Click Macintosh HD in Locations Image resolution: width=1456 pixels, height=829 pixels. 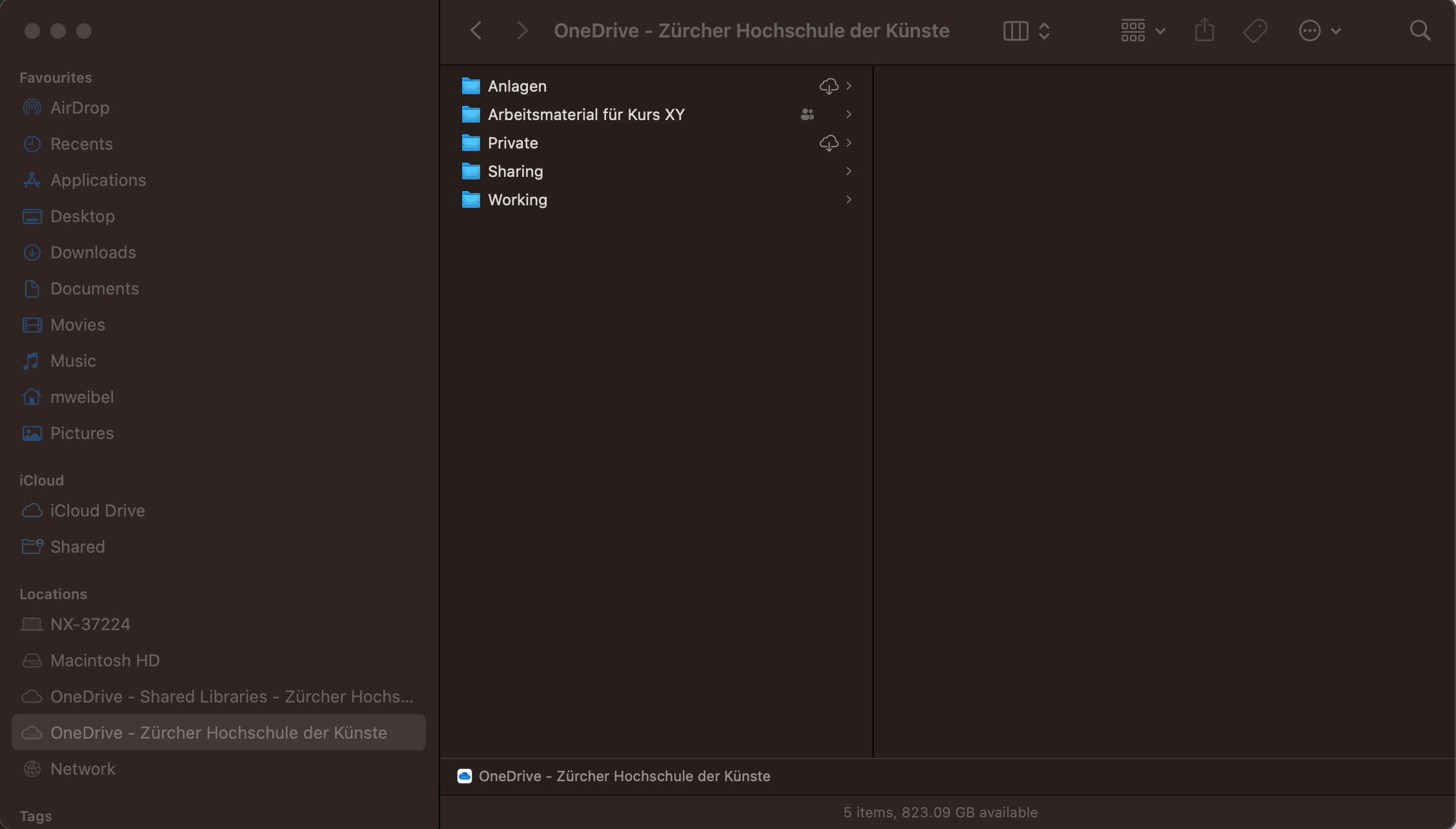[x=105, y=660]
